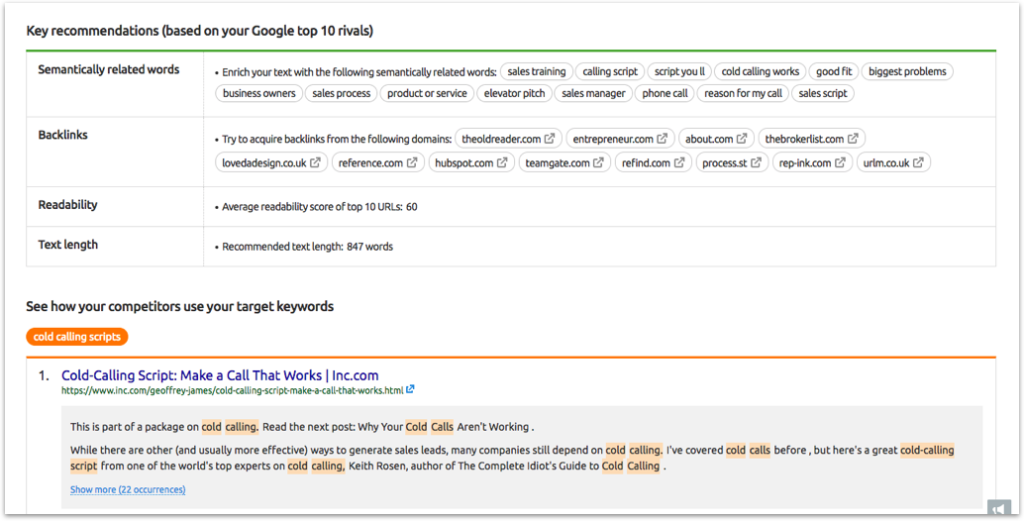Click the 'Backlinks' row label
The image size is (1024, 521).
click(63, 135)
